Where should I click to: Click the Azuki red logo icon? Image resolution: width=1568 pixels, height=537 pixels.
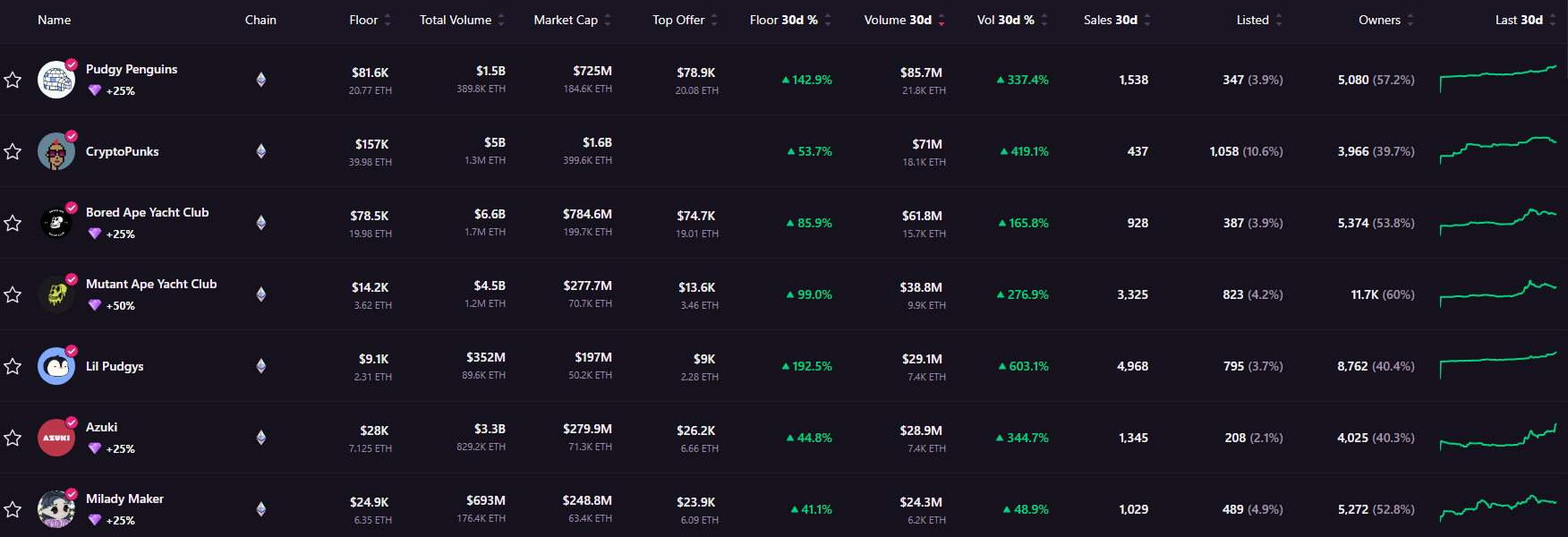(56, 438)
